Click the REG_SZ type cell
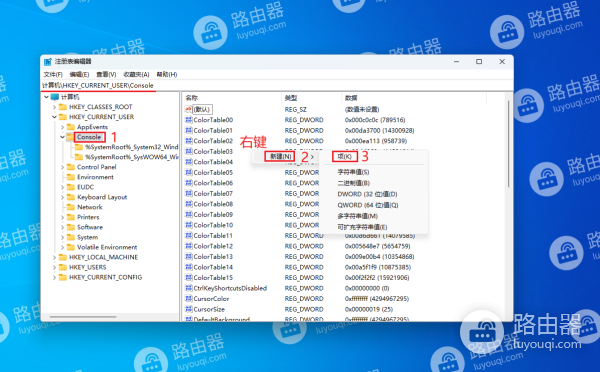The width and height of the screenshot is (600, 372). coord(295,109)
